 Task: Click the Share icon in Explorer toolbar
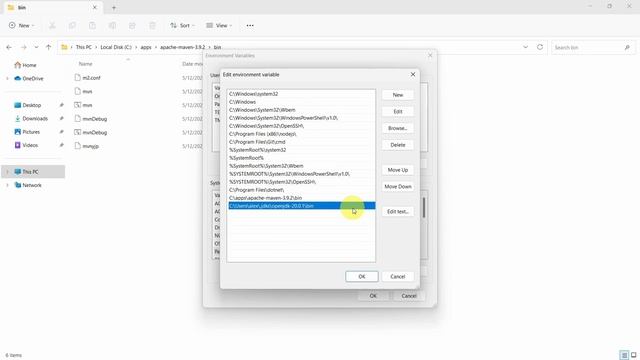click(x=132, y=26)
